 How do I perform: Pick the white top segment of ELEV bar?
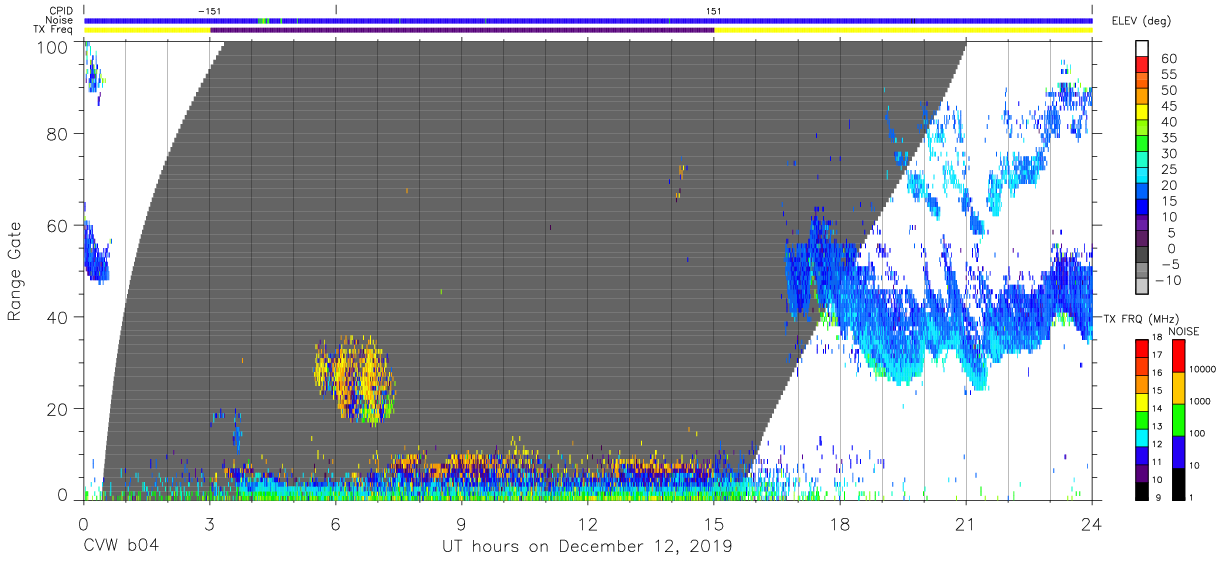[x=1144, y=50]
